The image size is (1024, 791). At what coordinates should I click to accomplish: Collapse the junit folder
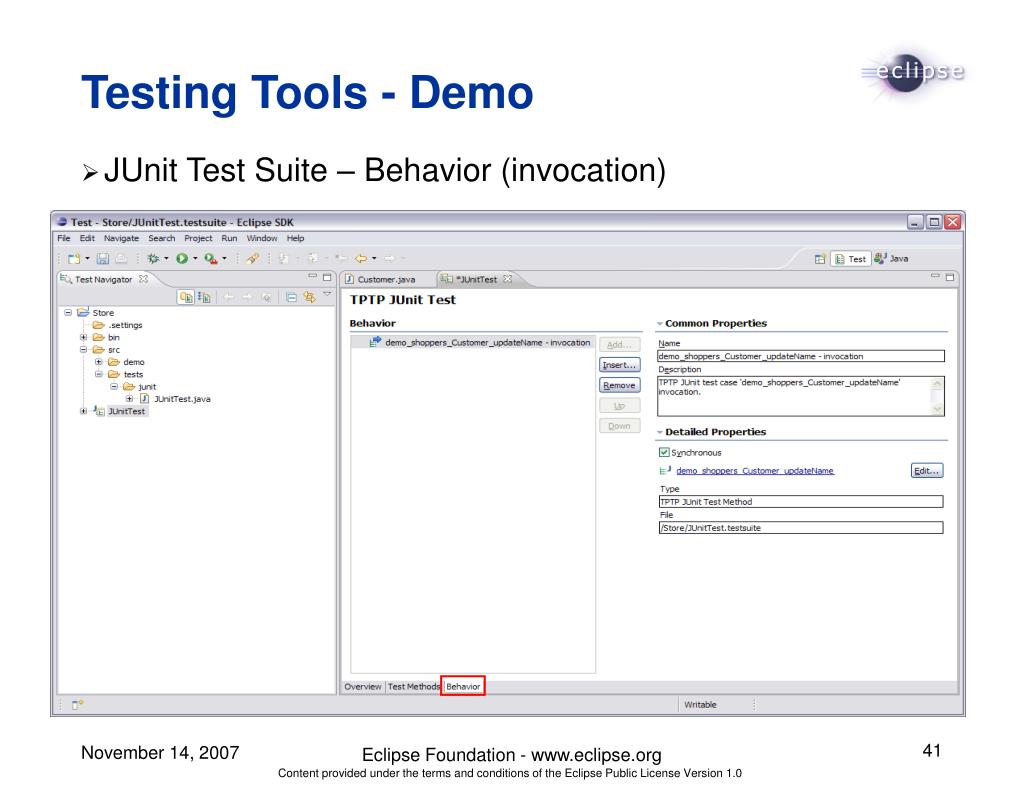pyautogui.click(x=114, y=387)
